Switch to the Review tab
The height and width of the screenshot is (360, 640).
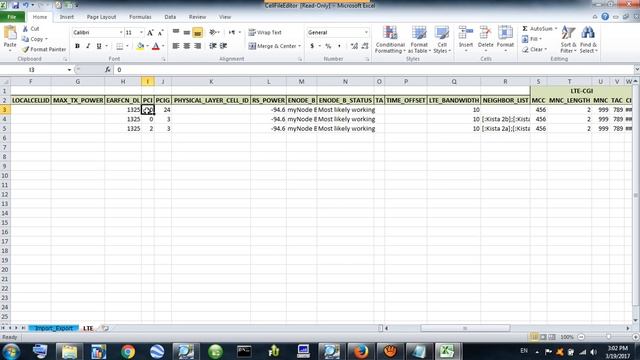[x=197, y=17]
